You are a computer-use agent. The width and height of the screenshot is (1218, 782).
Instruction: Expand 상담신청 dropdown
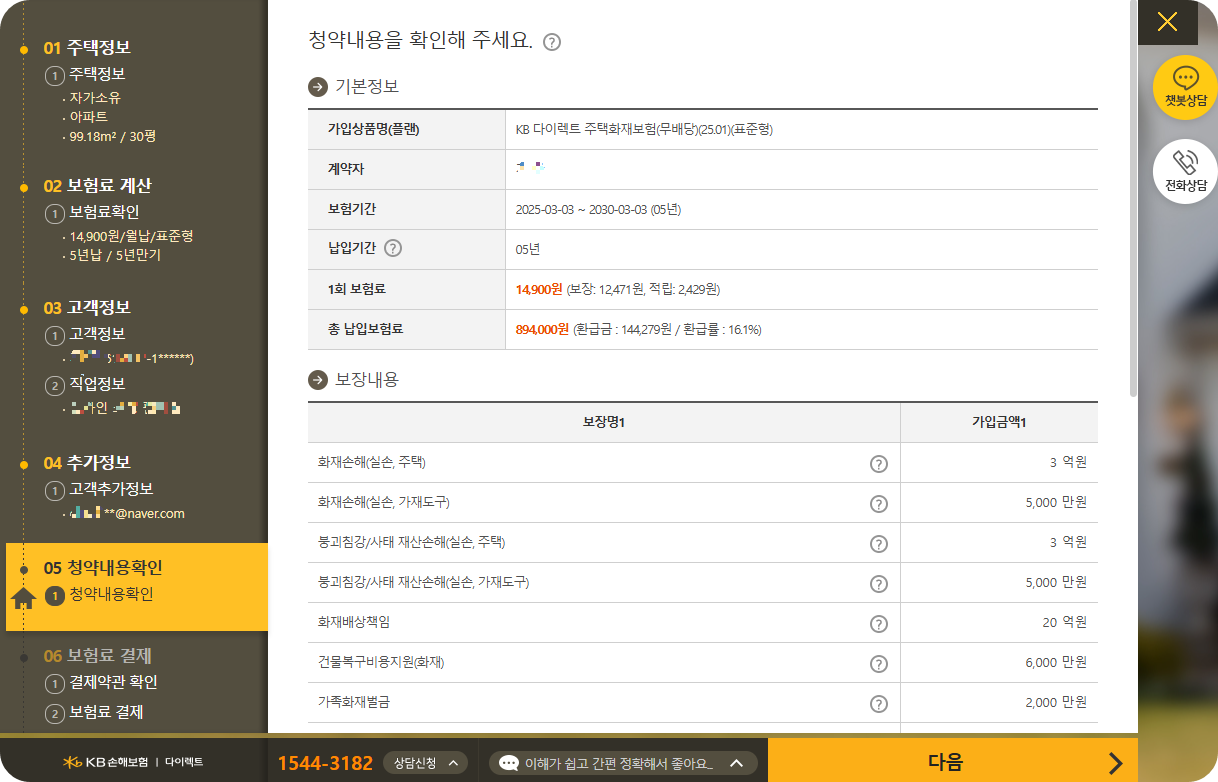tap(426, 763)
